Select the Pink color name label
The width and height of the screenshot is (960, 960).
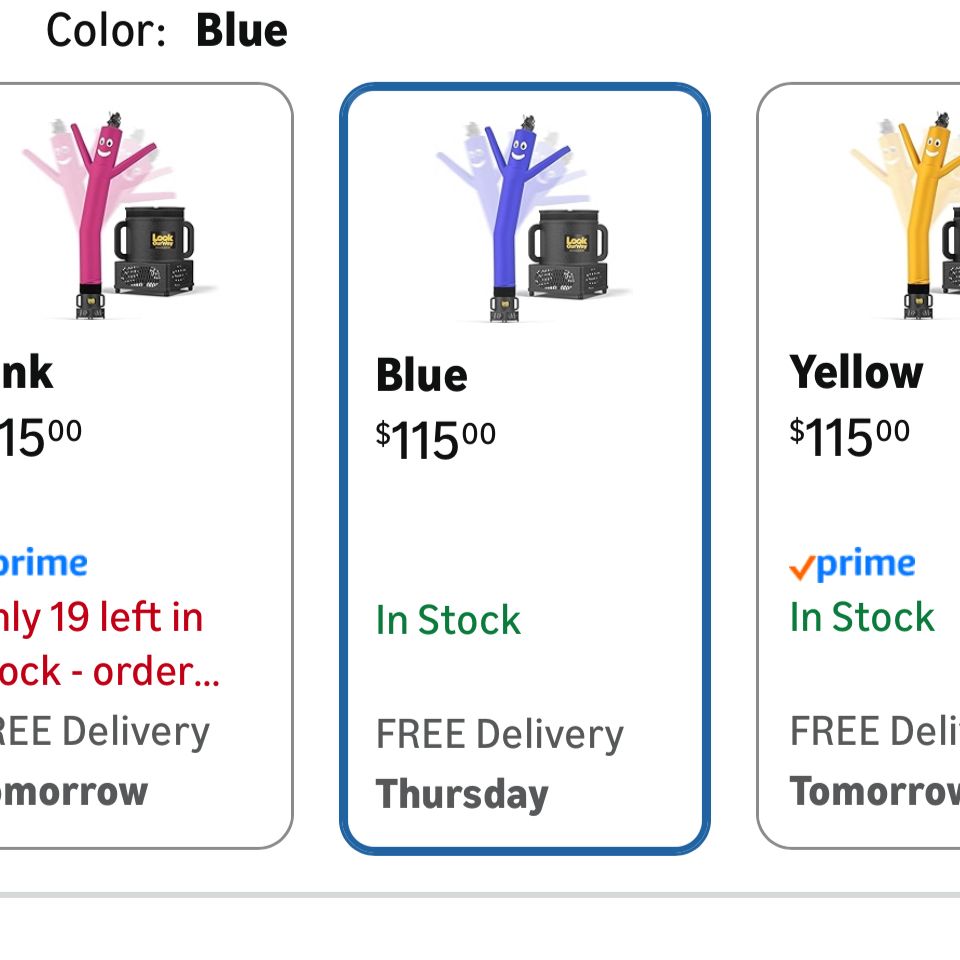coord(26,372)
